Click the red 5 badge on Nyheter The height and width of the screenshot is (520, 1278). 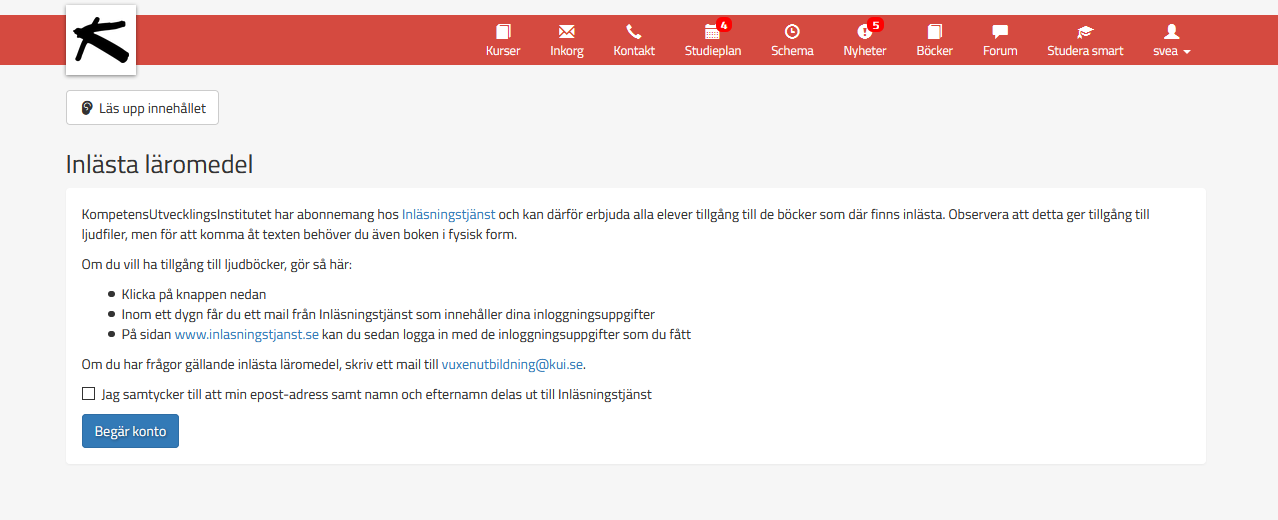tap(876, 24)
